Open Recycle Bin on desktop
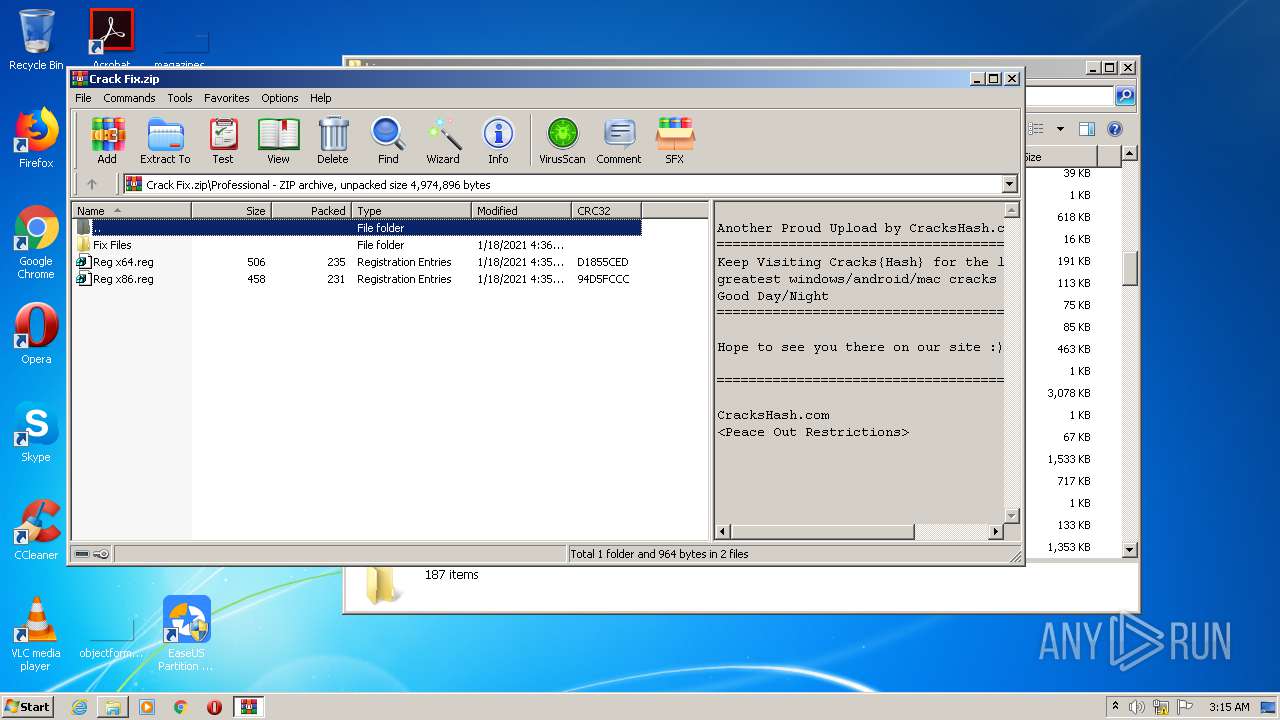1280x720 pixels. pyautogui.click(x=36, y=40)
